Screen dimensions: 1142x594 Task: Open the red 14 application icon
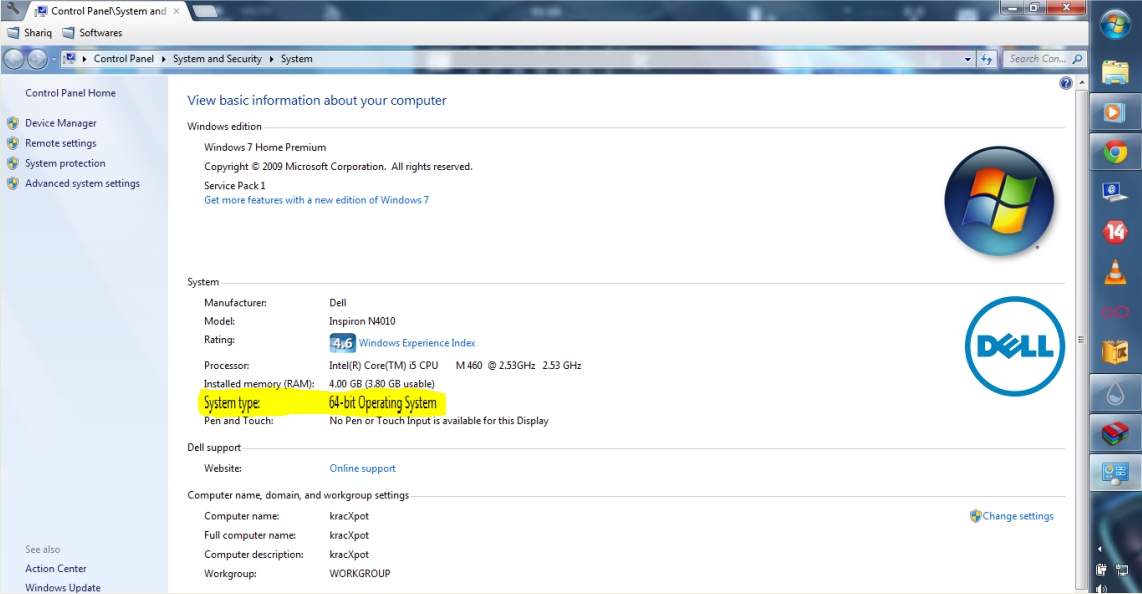click(x=1115, y=232)
